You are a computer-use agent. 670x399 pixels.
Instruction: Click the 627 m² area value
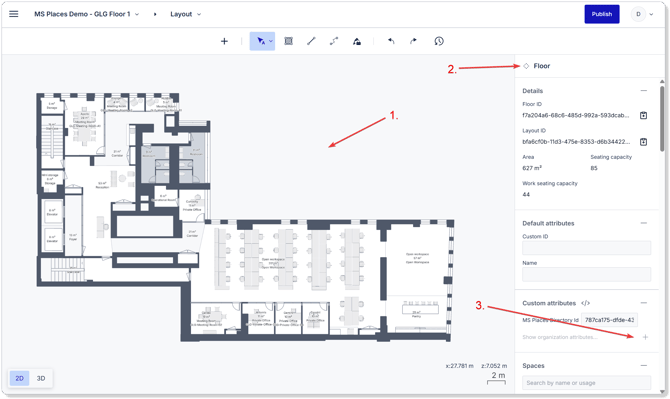[532, 168]
